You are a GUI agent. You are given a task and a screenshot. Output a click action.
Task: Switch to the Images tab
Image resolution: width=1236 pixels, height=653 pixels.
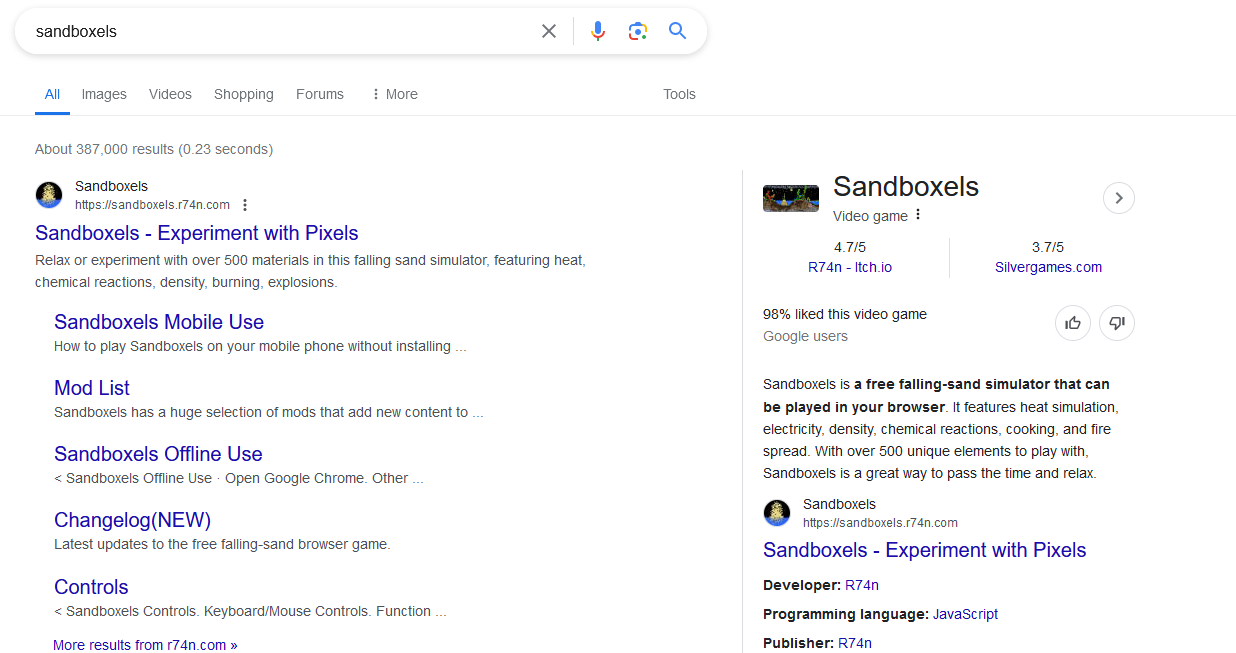point(104,94)
